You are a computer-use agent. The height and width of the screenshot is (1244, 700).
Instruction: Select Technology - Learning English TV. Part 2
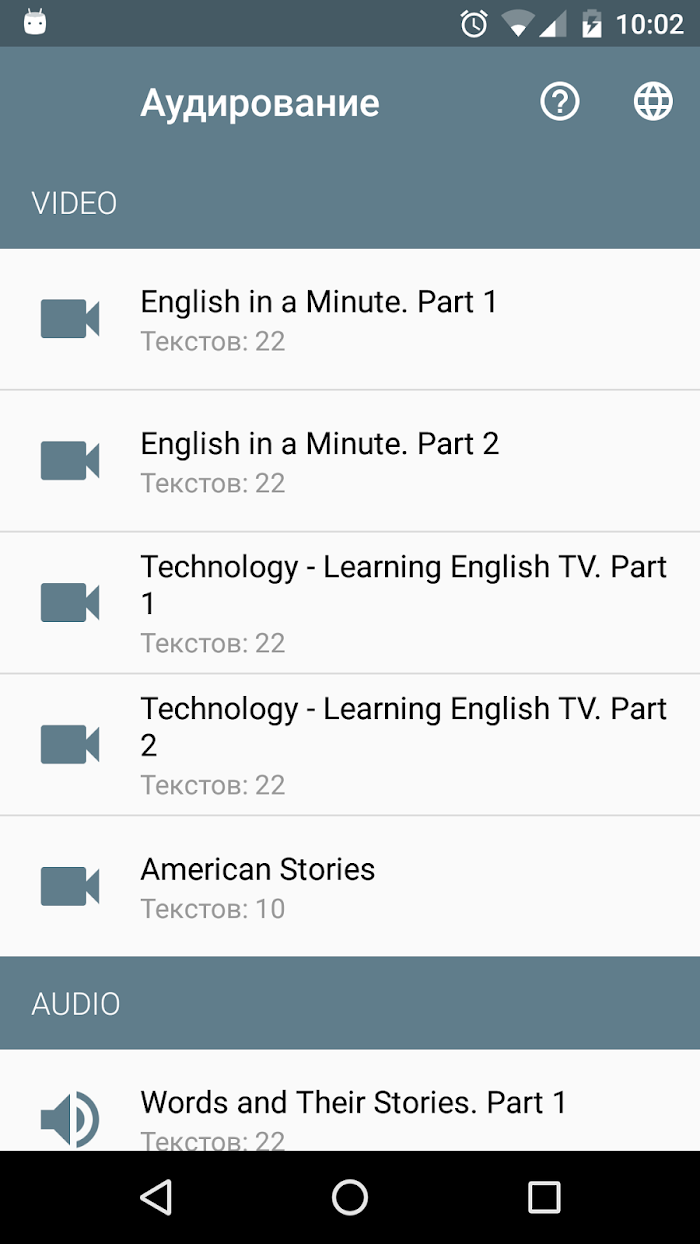coord(350,745)
